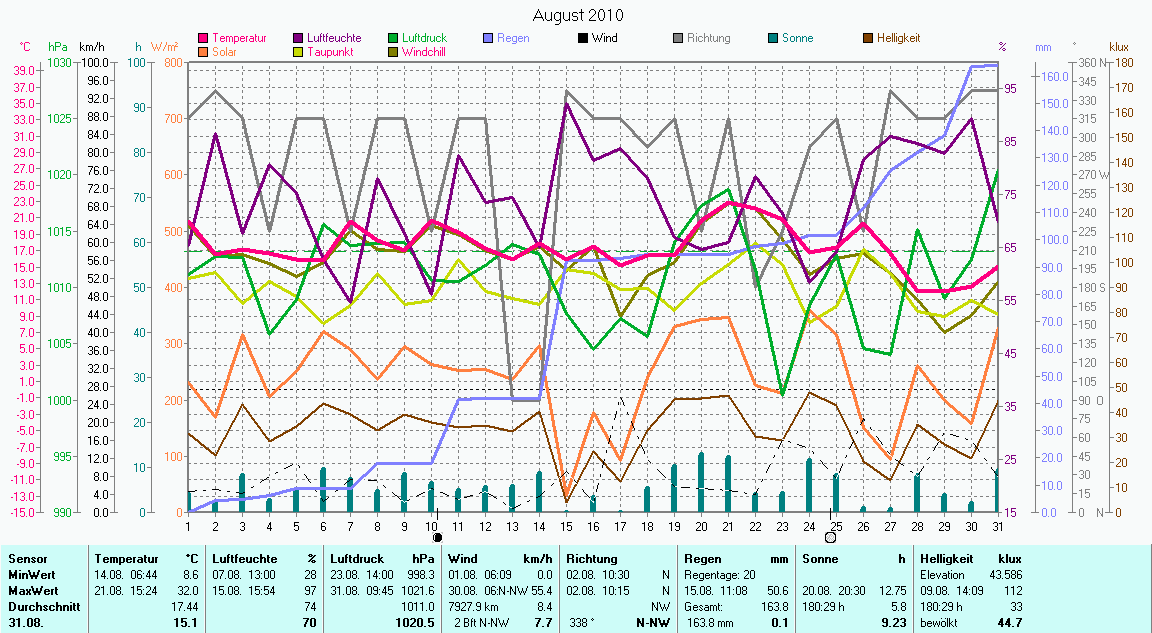The width and height of the screenshot is (1152, 633).
Task: Select the orange Solar legend square
Action: pos(204,50)
